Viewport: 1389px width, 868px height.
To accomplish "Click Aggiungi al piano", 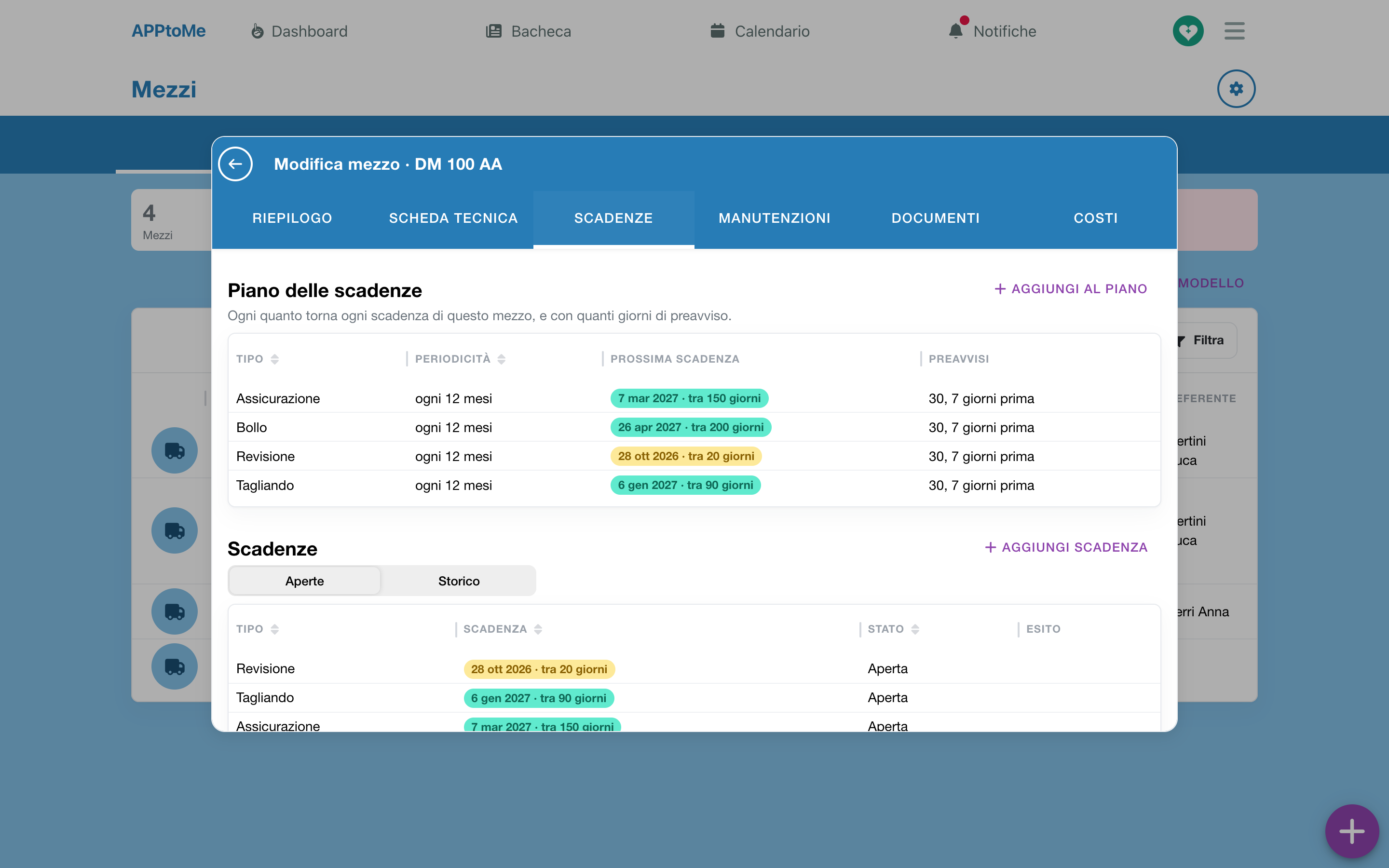I will tap(1071, 289).
